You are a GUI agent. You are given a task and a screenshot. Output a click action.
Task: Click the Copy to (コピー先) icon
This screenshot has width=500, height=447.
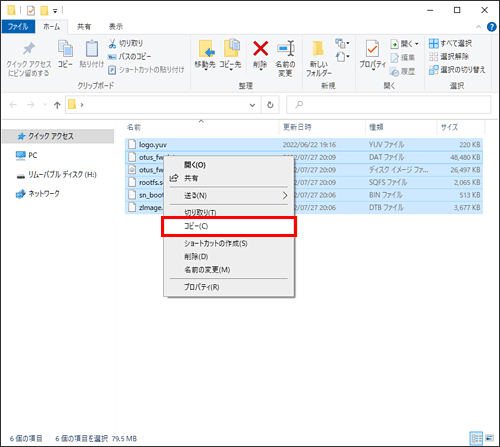[231, 49]
